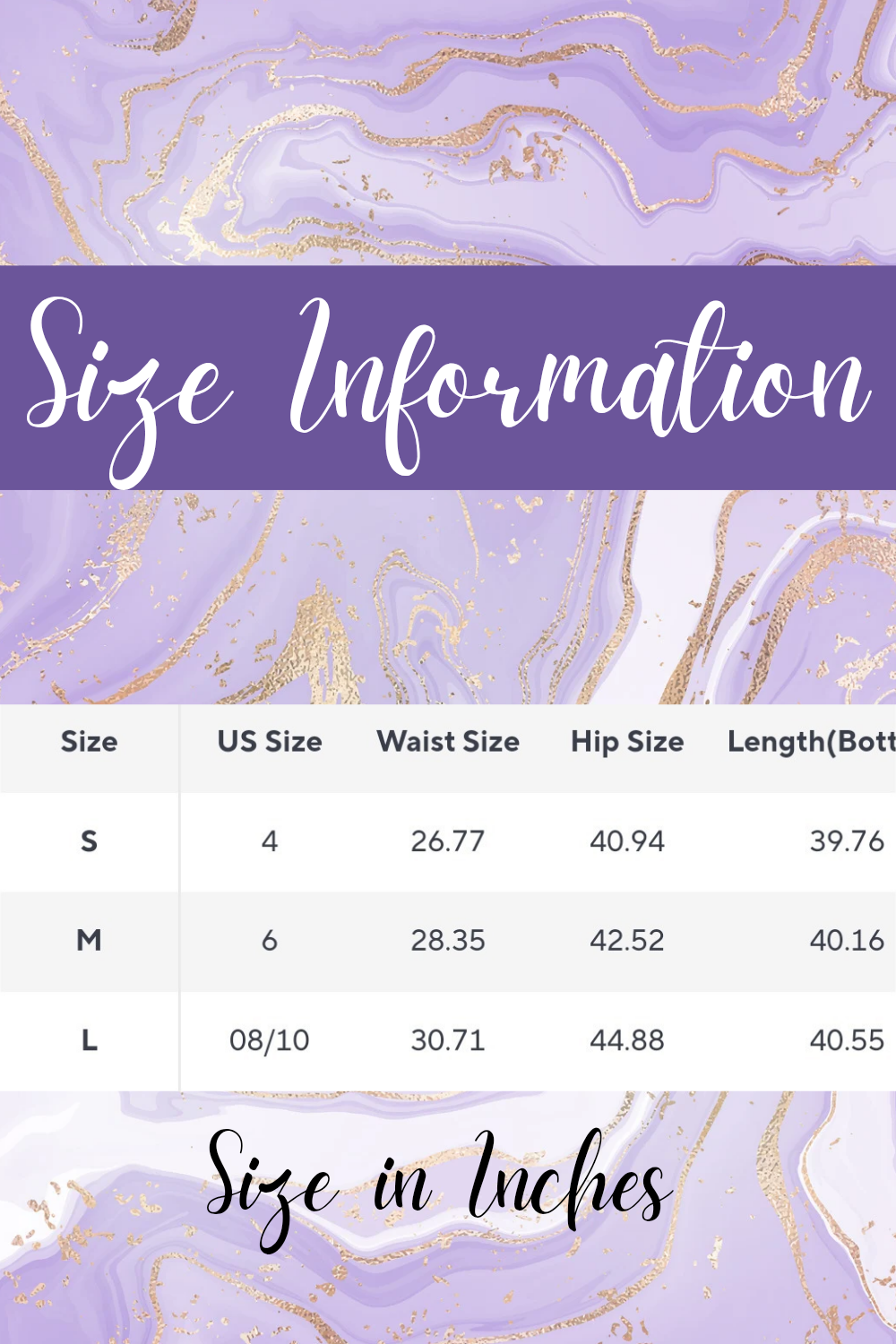
Task: Click the Waist Size column header
Action: [448, 742]
